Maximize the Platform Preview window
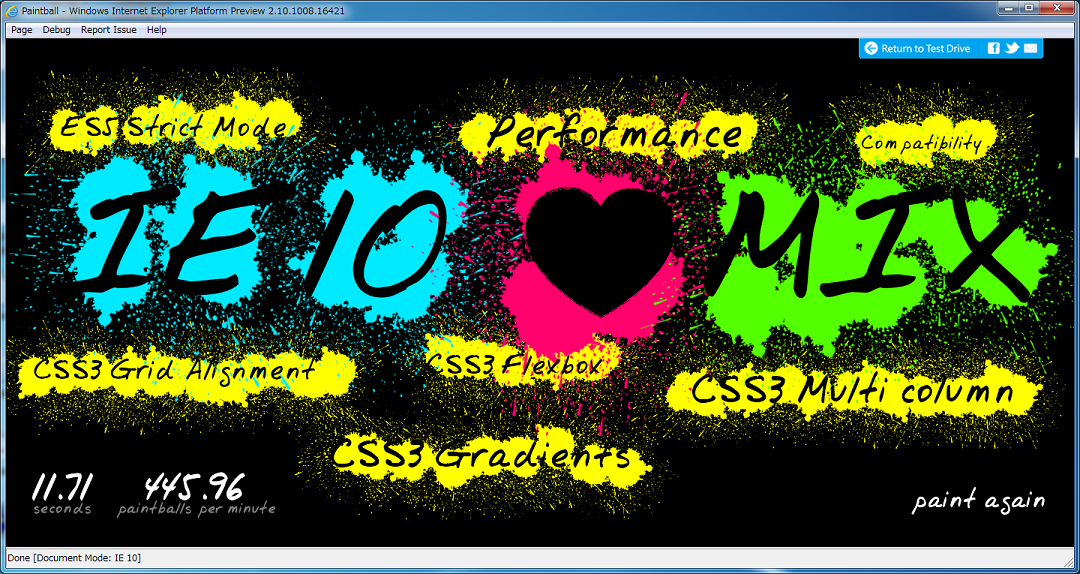The image size is (1080, 574). point(1028,8)
